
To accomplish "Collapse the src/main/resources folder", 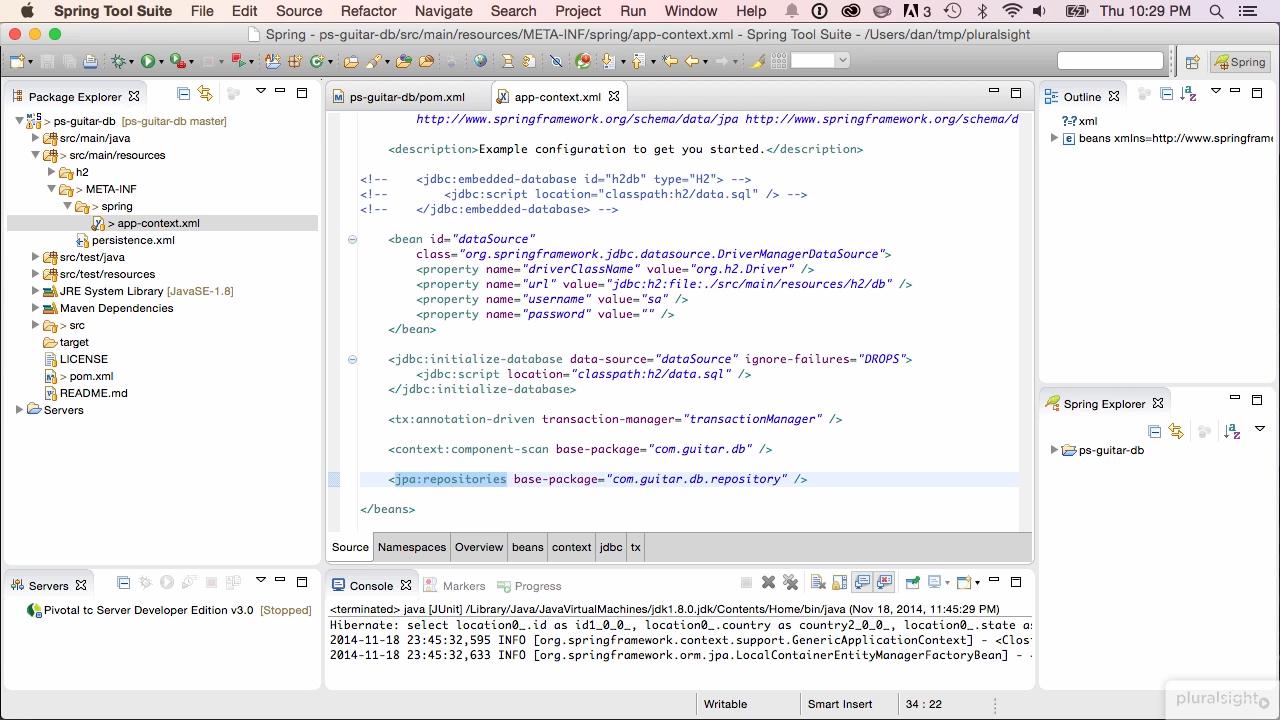I will pos(35,155).
